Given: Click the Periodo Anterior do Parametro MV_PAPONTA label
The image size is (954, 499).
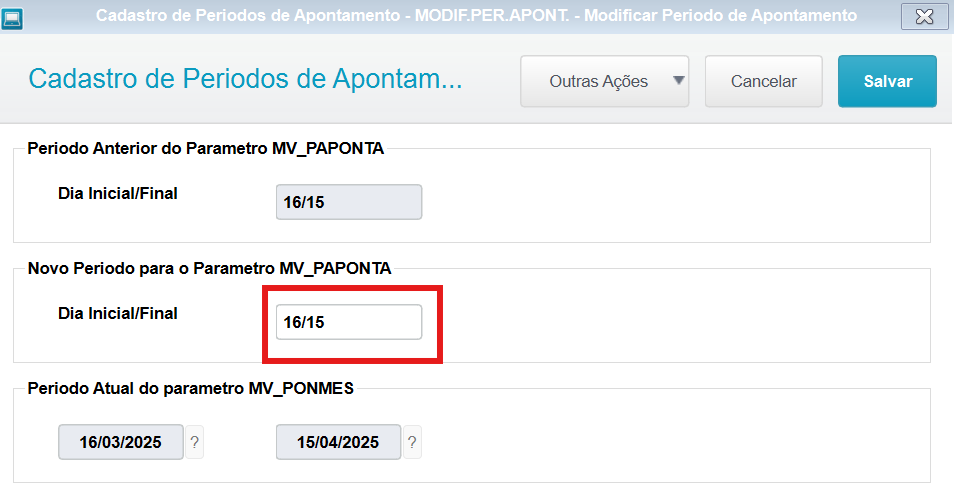Looking at the screenshot, I should pos(206,148).
